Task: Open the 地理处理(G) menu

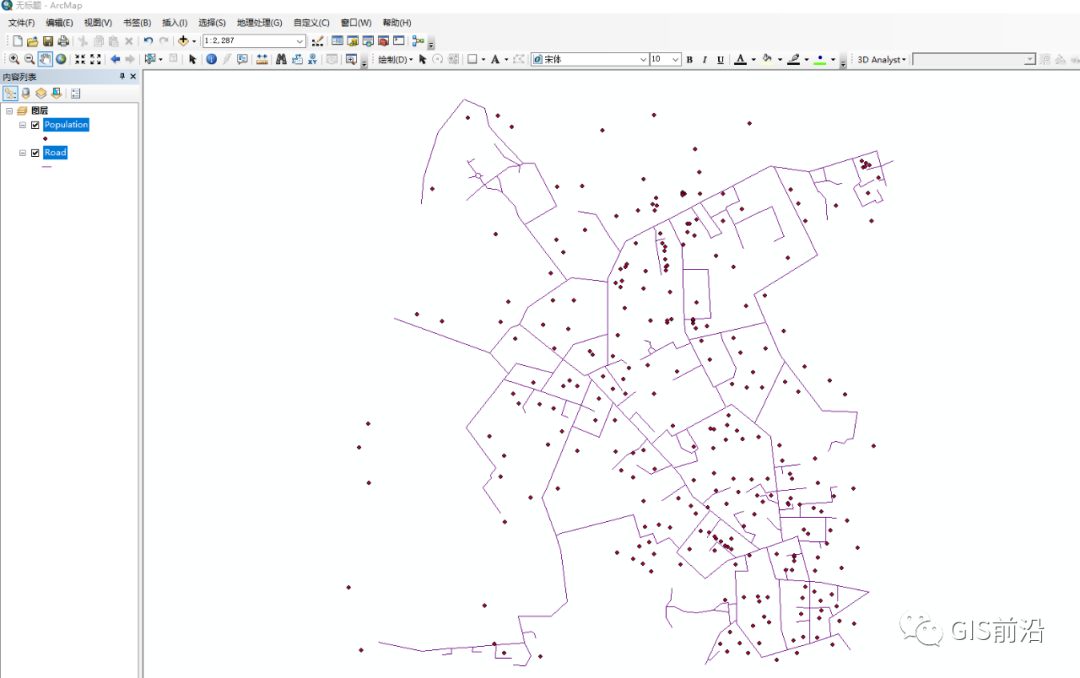Action: (260, 23)
